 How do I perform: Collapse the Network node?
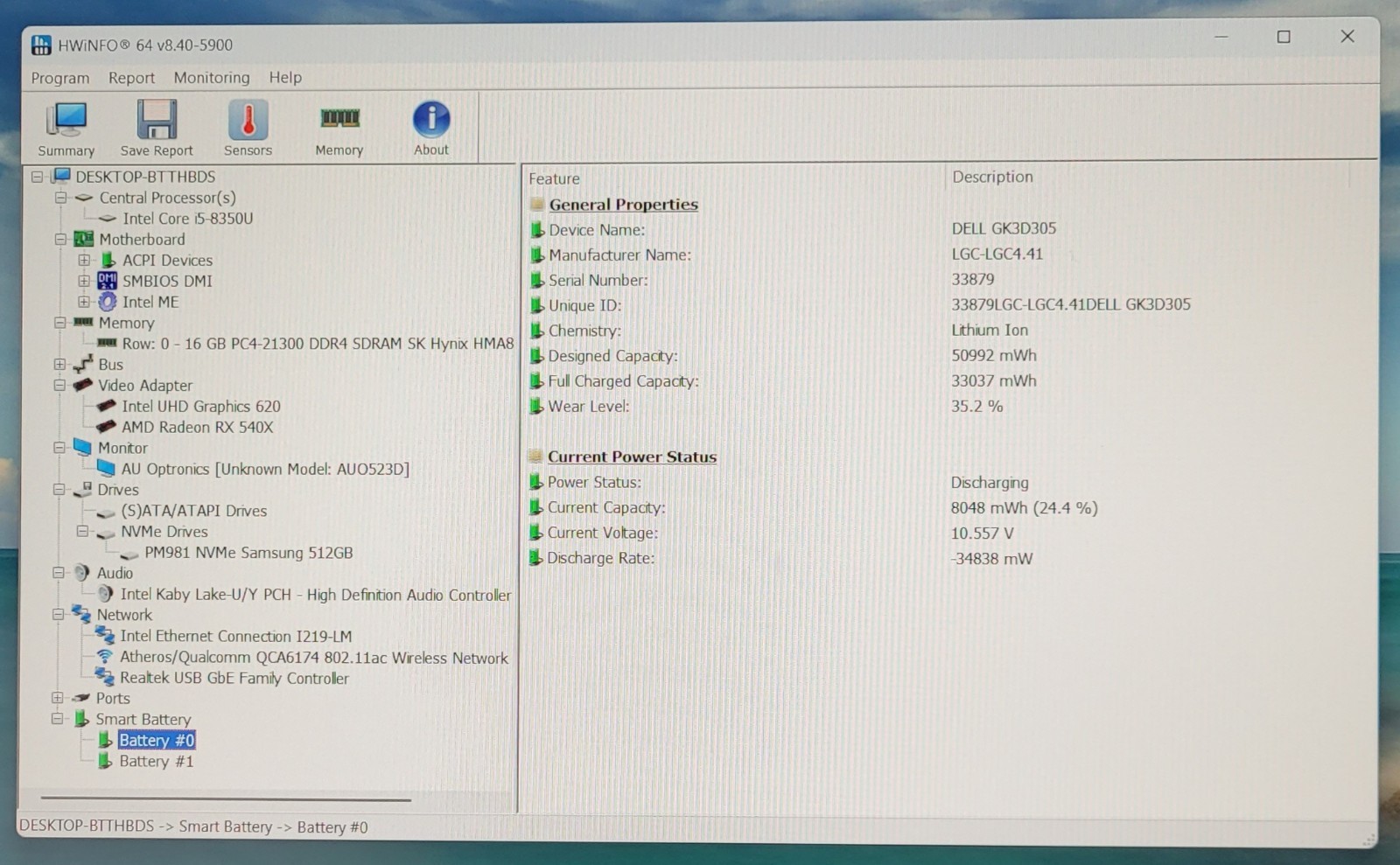(59, 614)
